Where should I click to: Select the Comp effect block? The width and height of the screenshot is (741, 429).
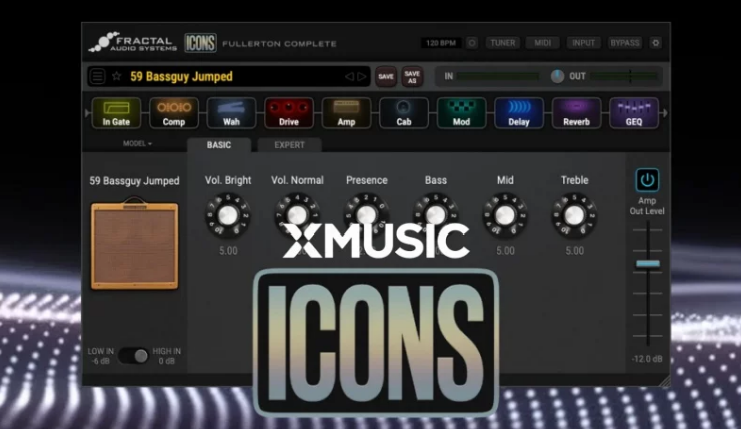[173, 113]
